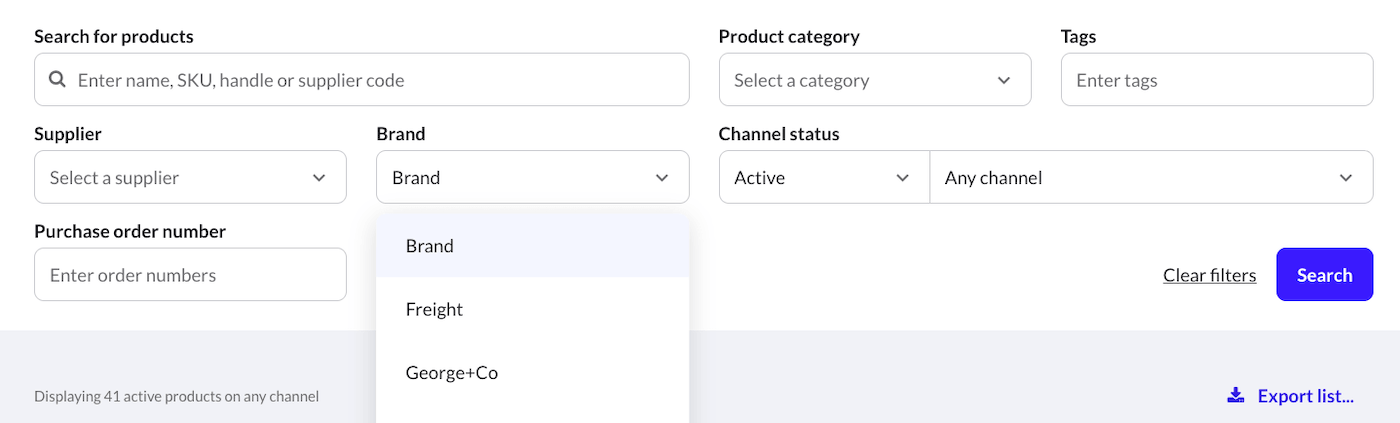Click the Displaying 41 active products text
This screenshot has height=423, width=1400.
pyautogui.click(x=176, y=396)
